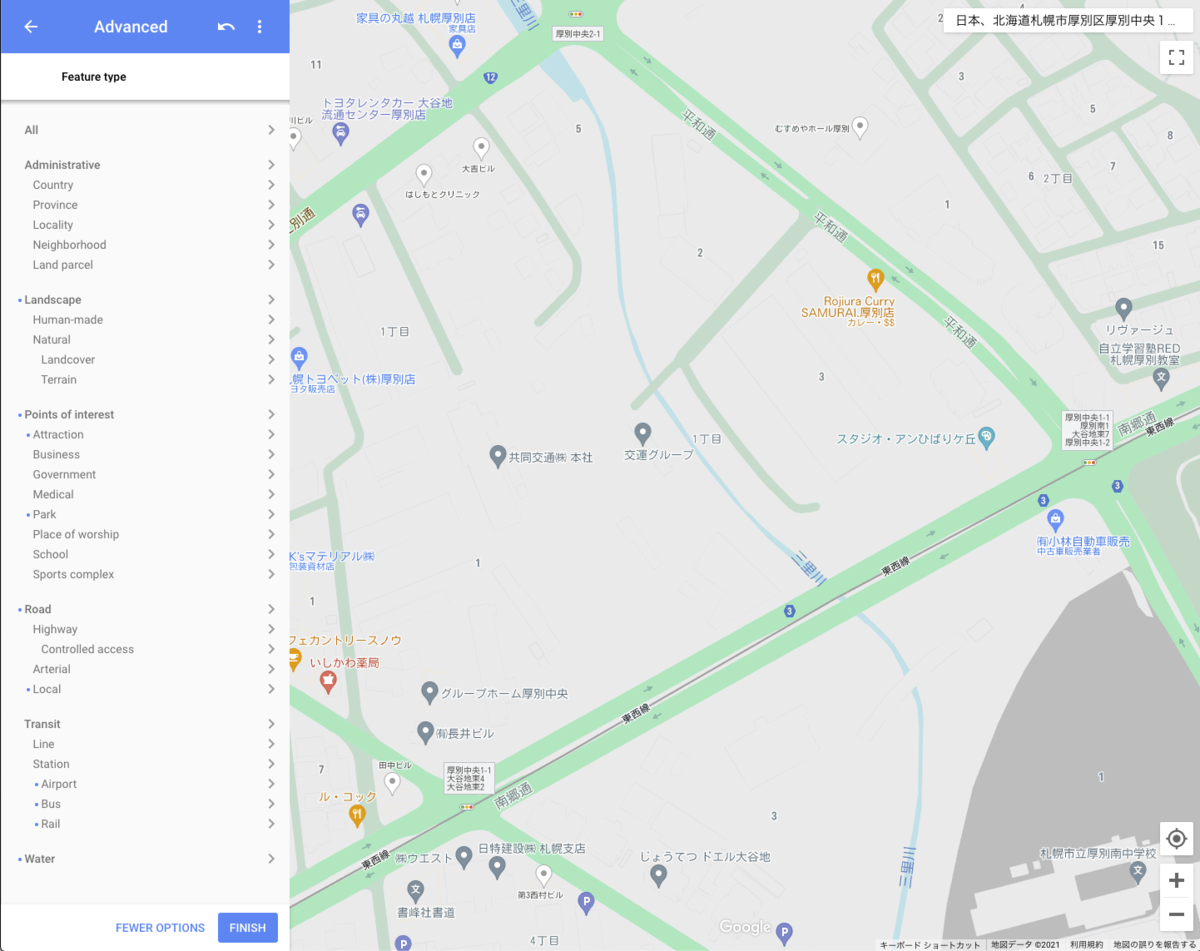Toggle fullscreen map view
The height and width of the screenshot is (951, 1200).
1176,57
